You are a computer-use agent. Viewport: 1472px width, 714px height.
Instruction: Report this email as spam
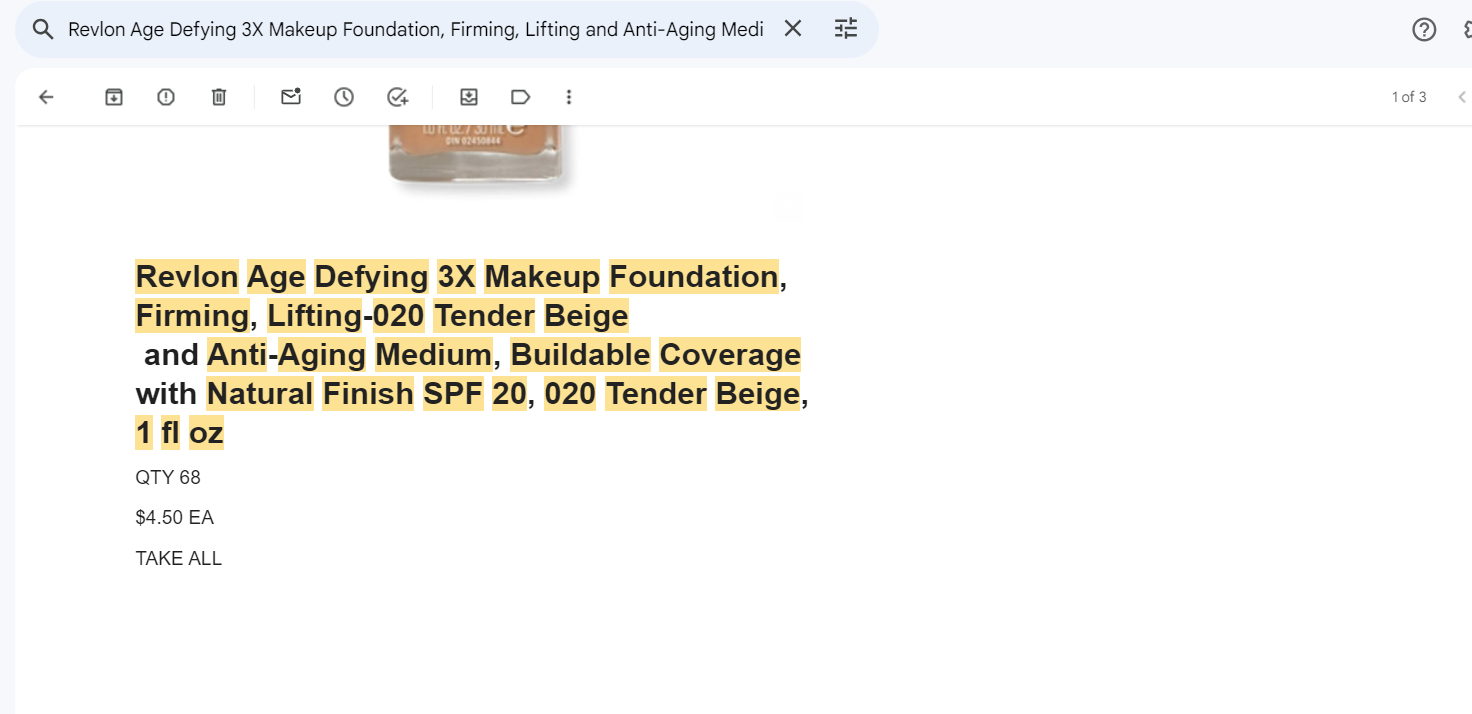coord(166,97)
